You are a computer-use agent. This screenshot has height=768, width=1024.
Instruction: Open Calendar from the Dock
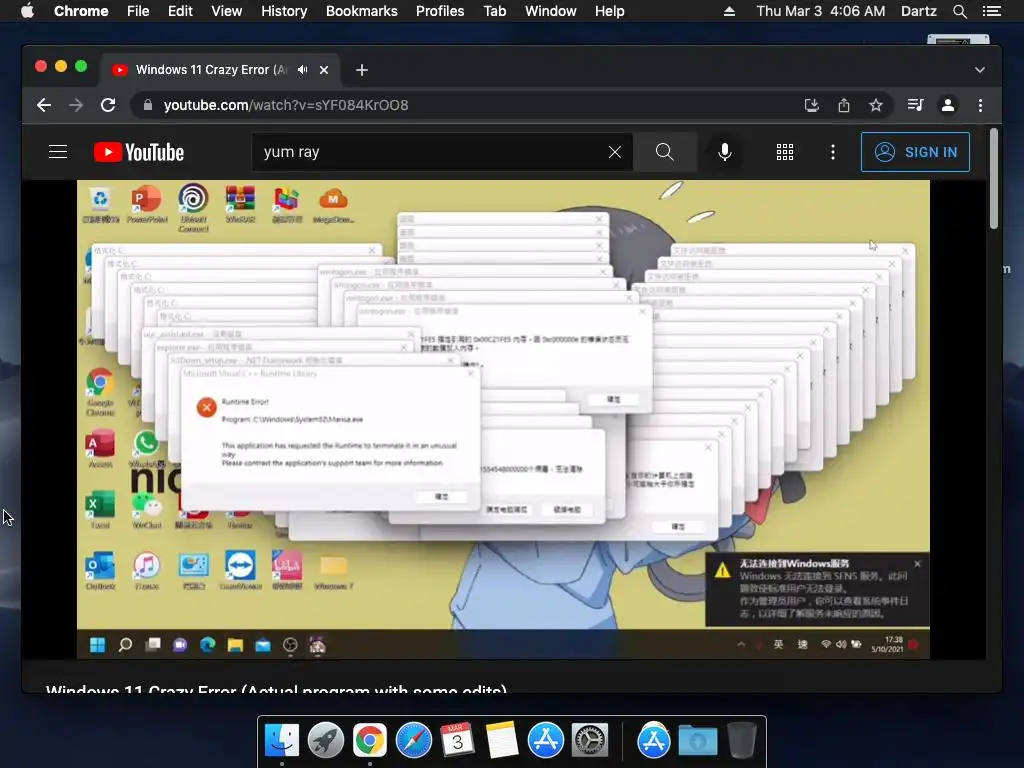click(x=457, y=741)
